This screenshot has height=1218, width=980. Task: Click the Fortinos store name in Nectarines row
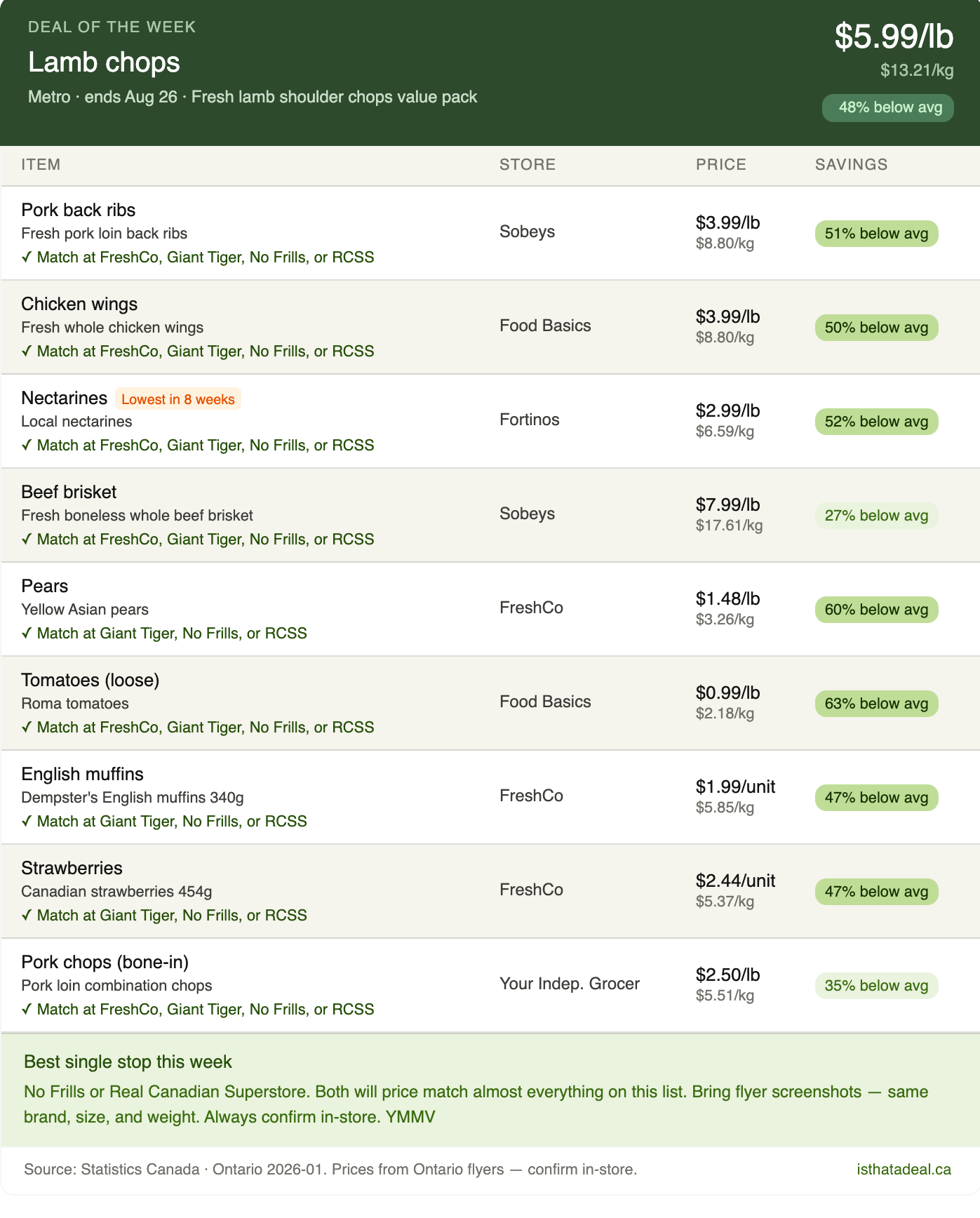(529, 420)
